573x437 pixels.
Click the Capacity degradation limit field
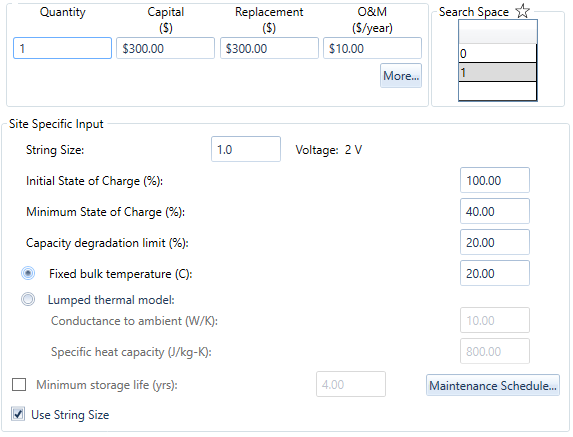click(495, 242)
